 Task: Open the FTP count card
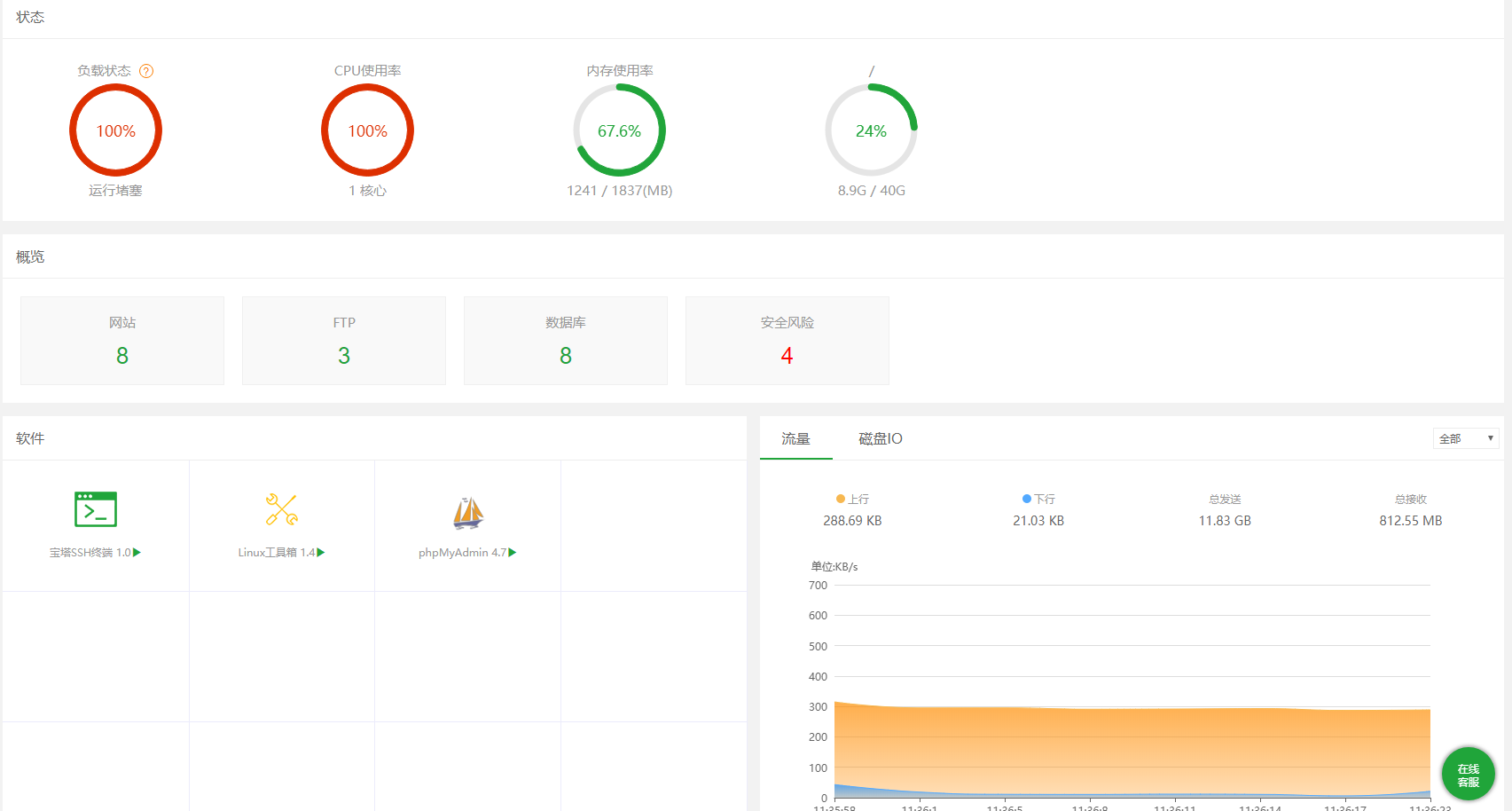coord(344,341)
